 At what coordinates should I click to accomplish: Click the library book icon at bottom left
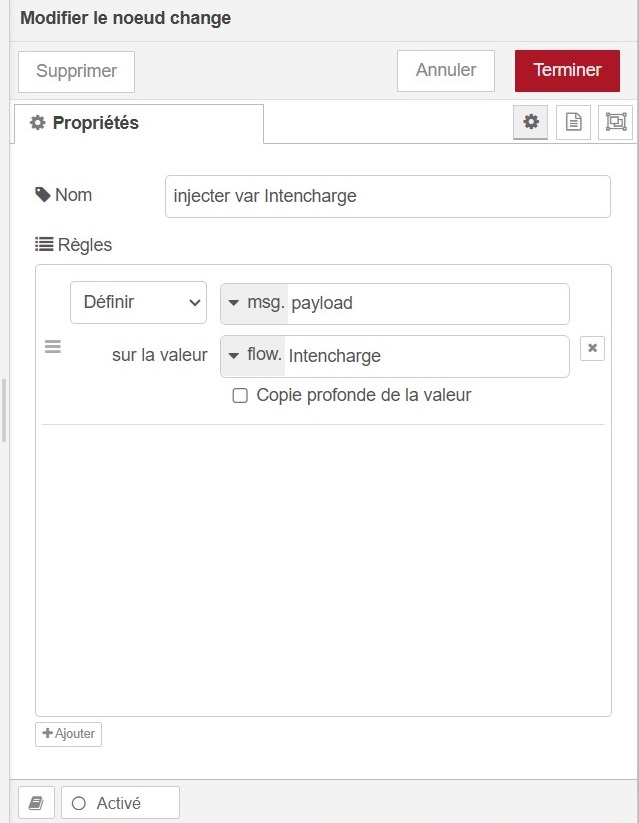(x=36, y=801)
